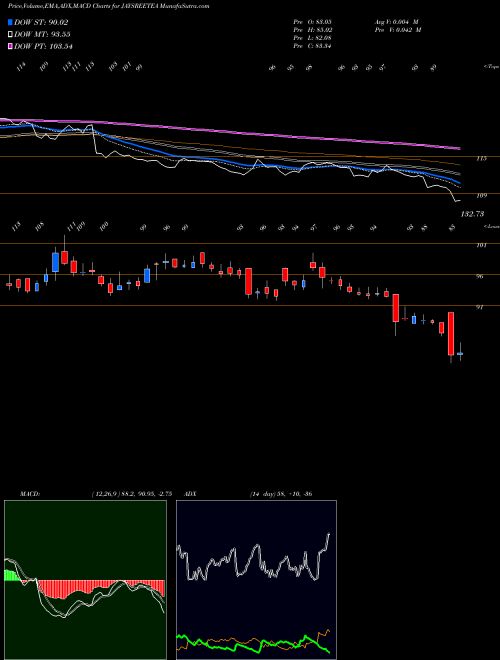Select the DOW MT: 93.55 legend label

(42, 35)
